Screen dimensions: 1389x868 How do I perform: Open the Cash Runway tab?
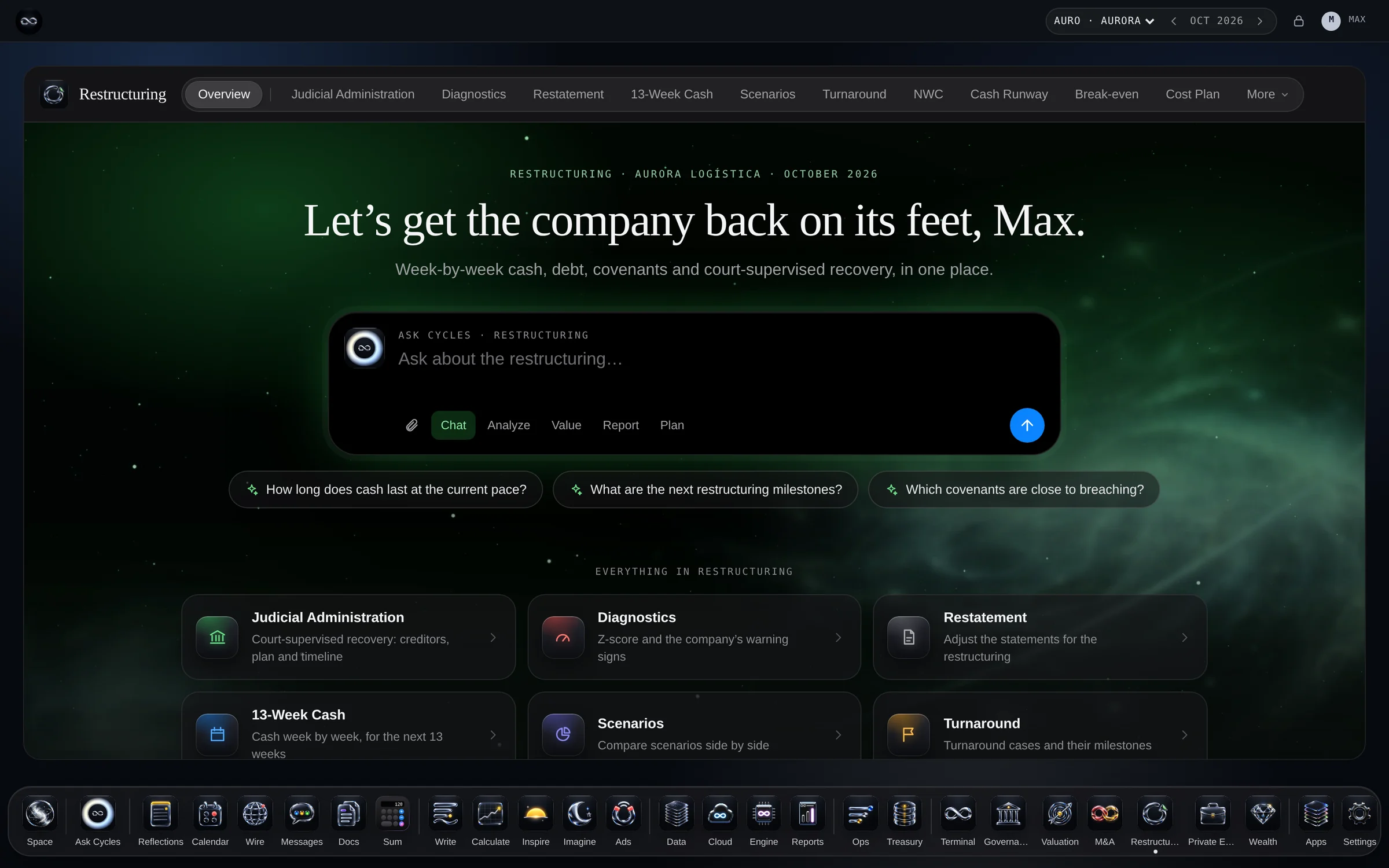pyautogui.click(x=1009, y=94)
